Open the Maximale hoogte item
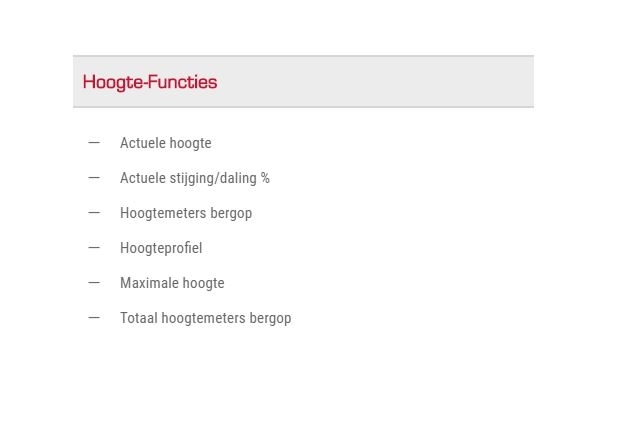Viewport: 617px width, 425px height. click(x=172, y=283)
